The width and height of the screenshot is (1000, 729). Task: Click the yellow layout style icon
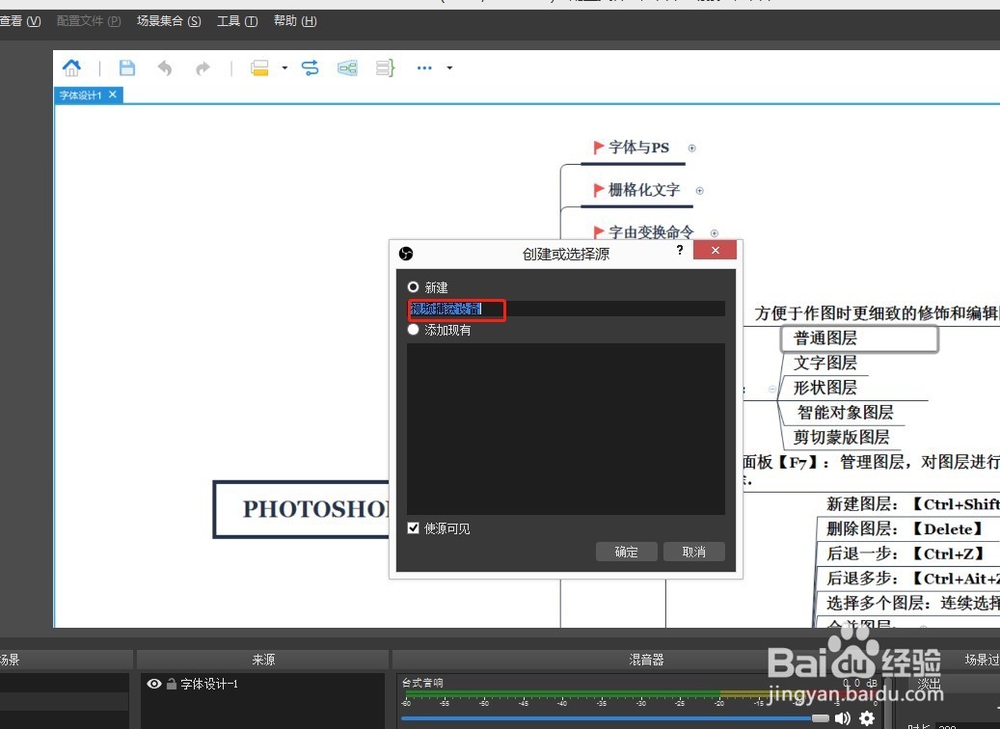[260, 68]
